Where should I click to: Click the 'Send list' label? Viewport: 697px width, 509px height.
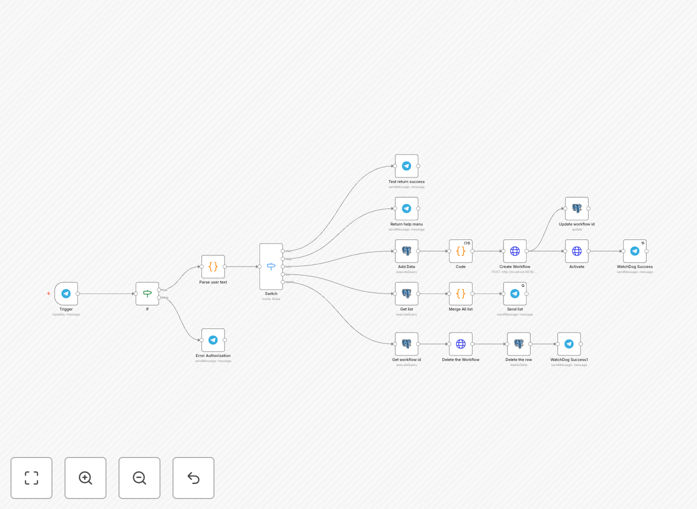pos(515,309)
